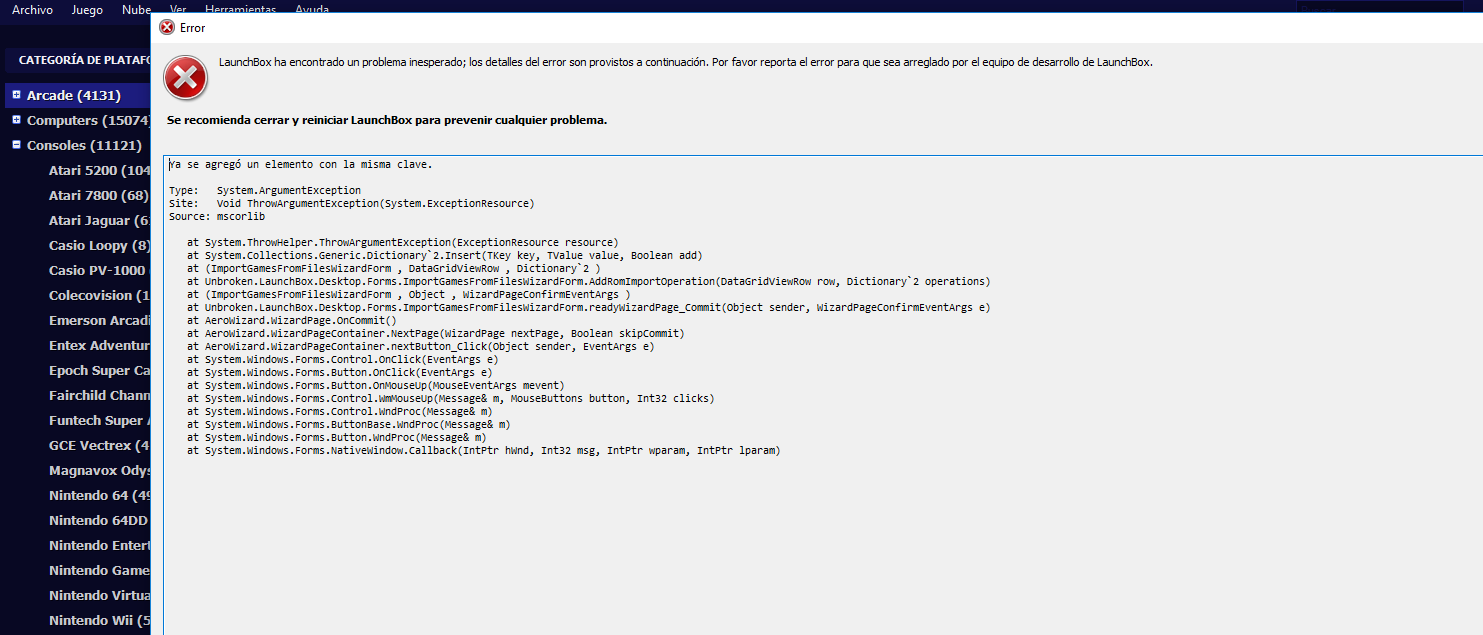Select the Computers category in sidebar

point(88,121)
